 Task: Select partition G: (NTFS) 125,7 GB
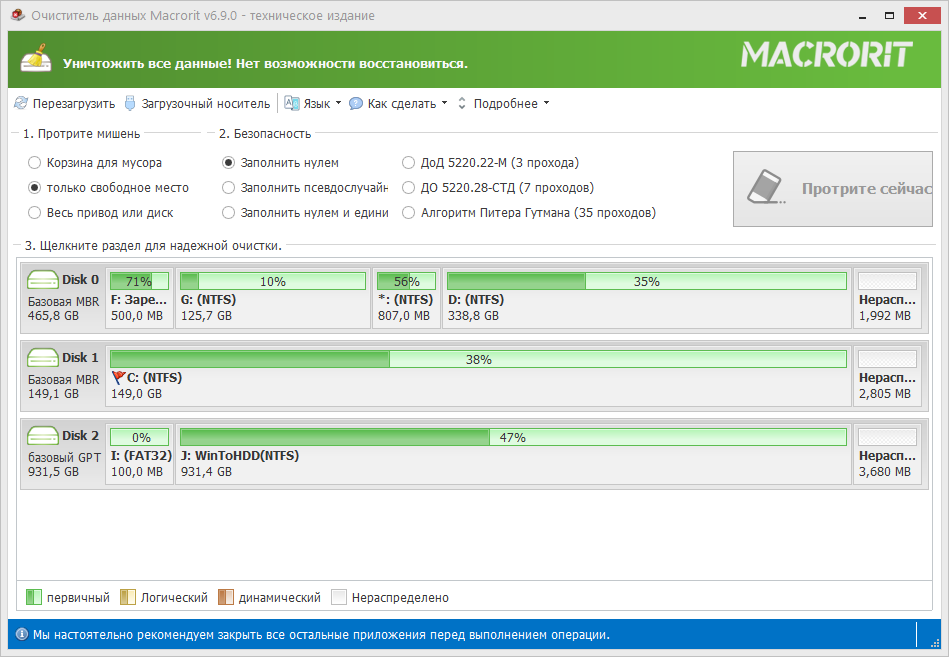(273, 298)
